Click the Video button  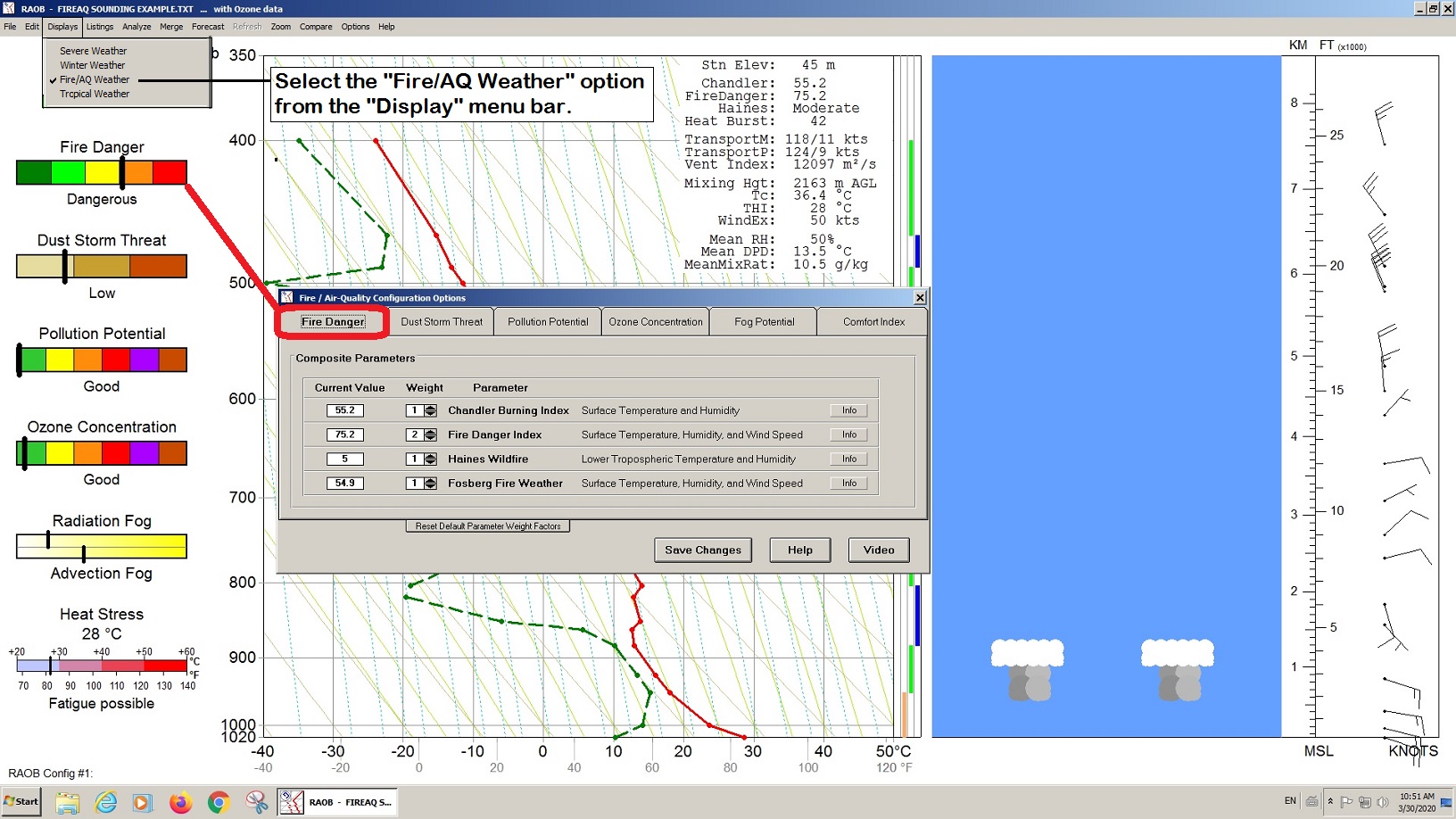[x=879, y=550]
